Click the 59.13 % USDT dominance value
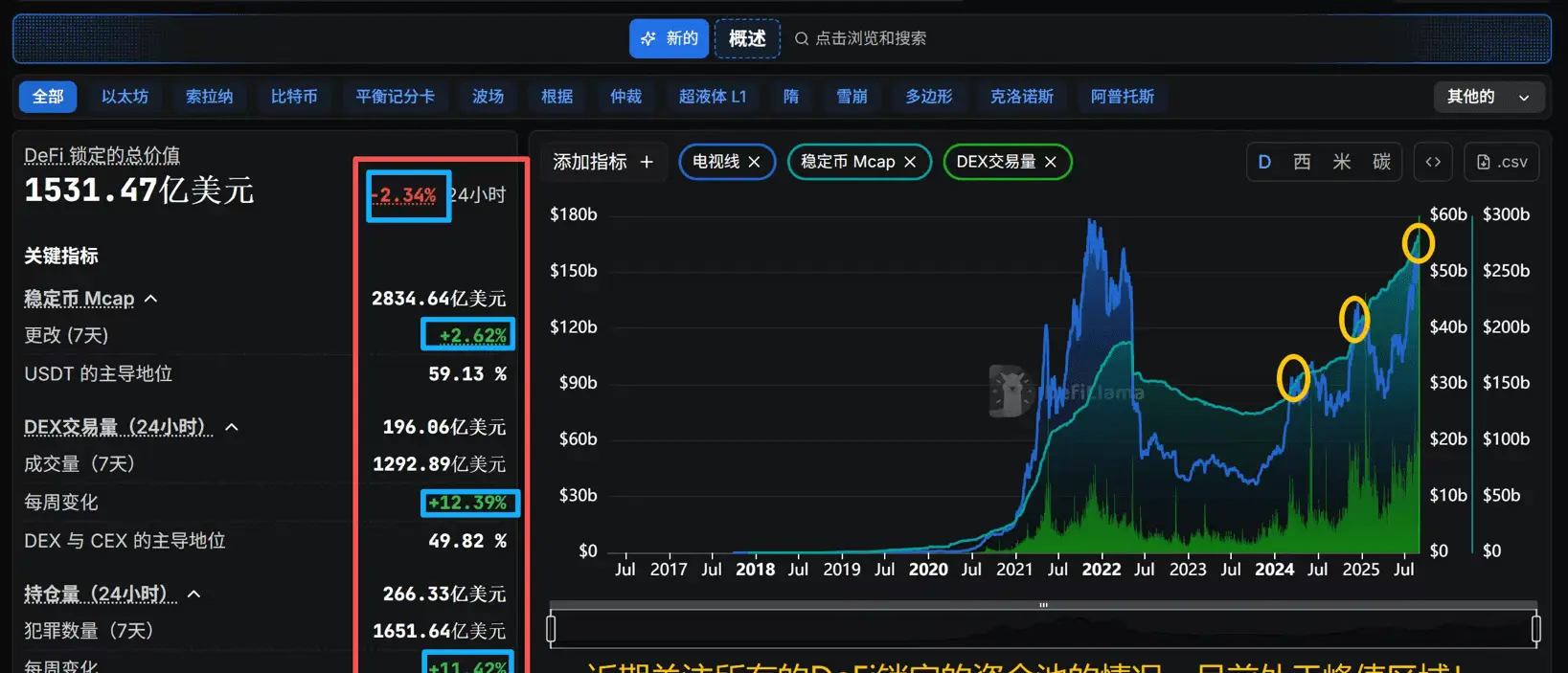Screen dimensions: 1568x673 point(467,374)
